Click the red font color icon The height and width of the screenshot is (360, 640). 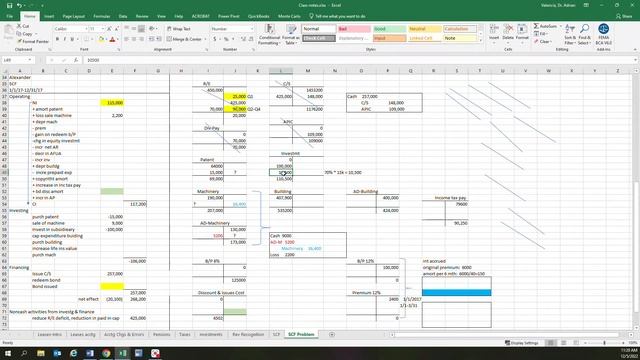tap(112, 39)
